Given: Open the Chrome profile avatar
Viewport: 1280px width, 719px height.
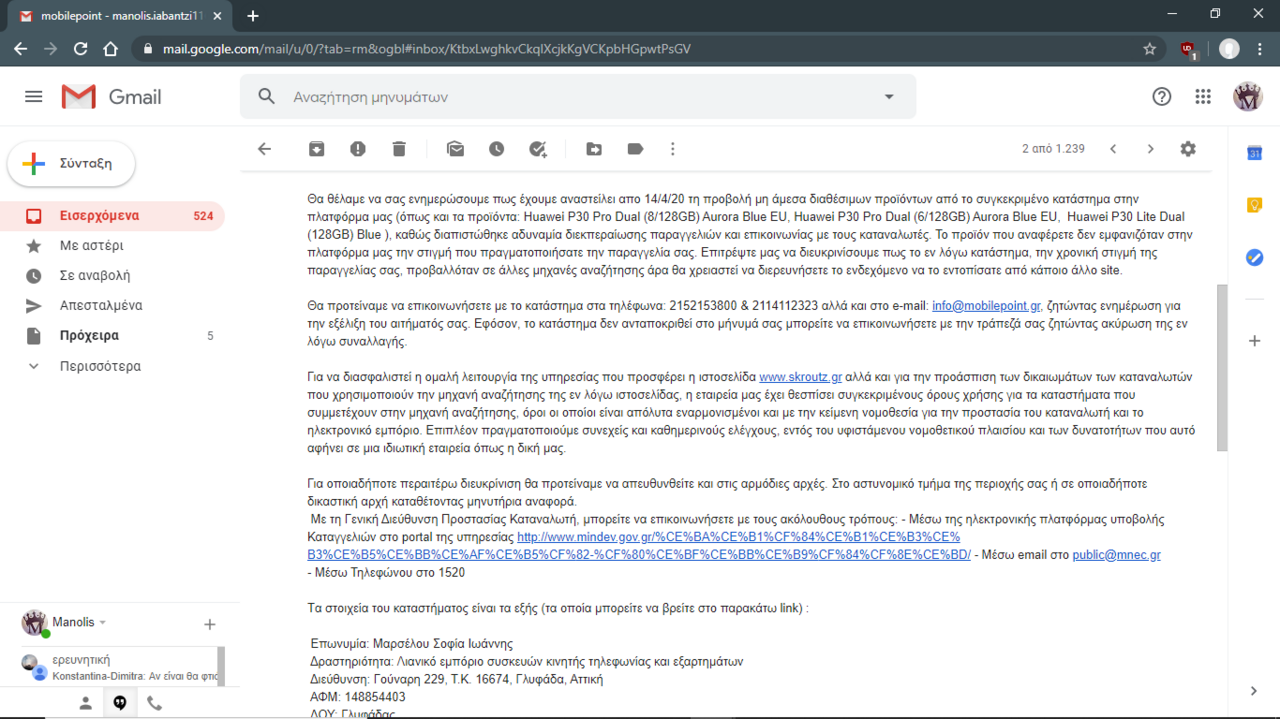Looking at the screenshot, I should [1229, 49].
